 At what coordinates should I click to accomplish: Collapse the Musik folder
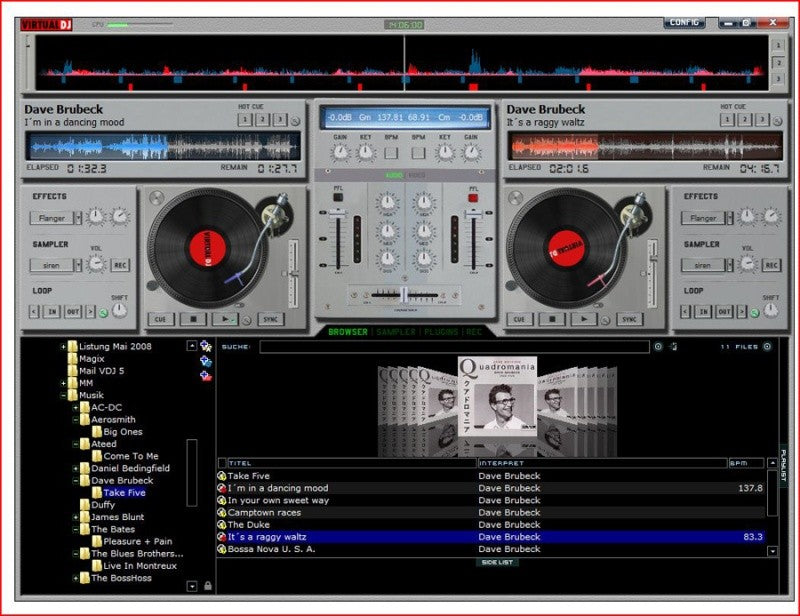tap(64, 396)
